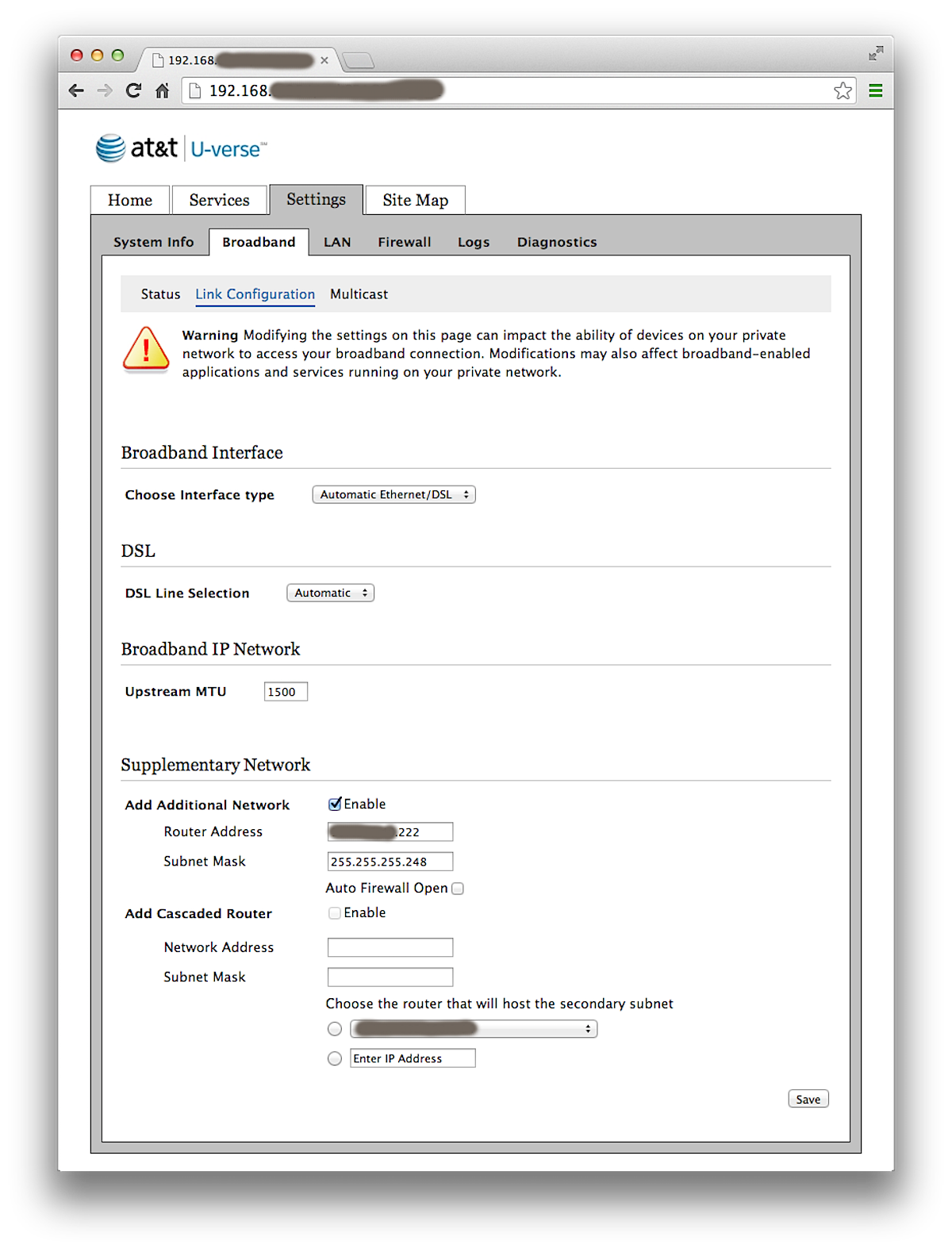Viewport: 952px width, 1252px height.
Task: Open the Chrome hamburger menu
Action: click(x=875, y=90)
